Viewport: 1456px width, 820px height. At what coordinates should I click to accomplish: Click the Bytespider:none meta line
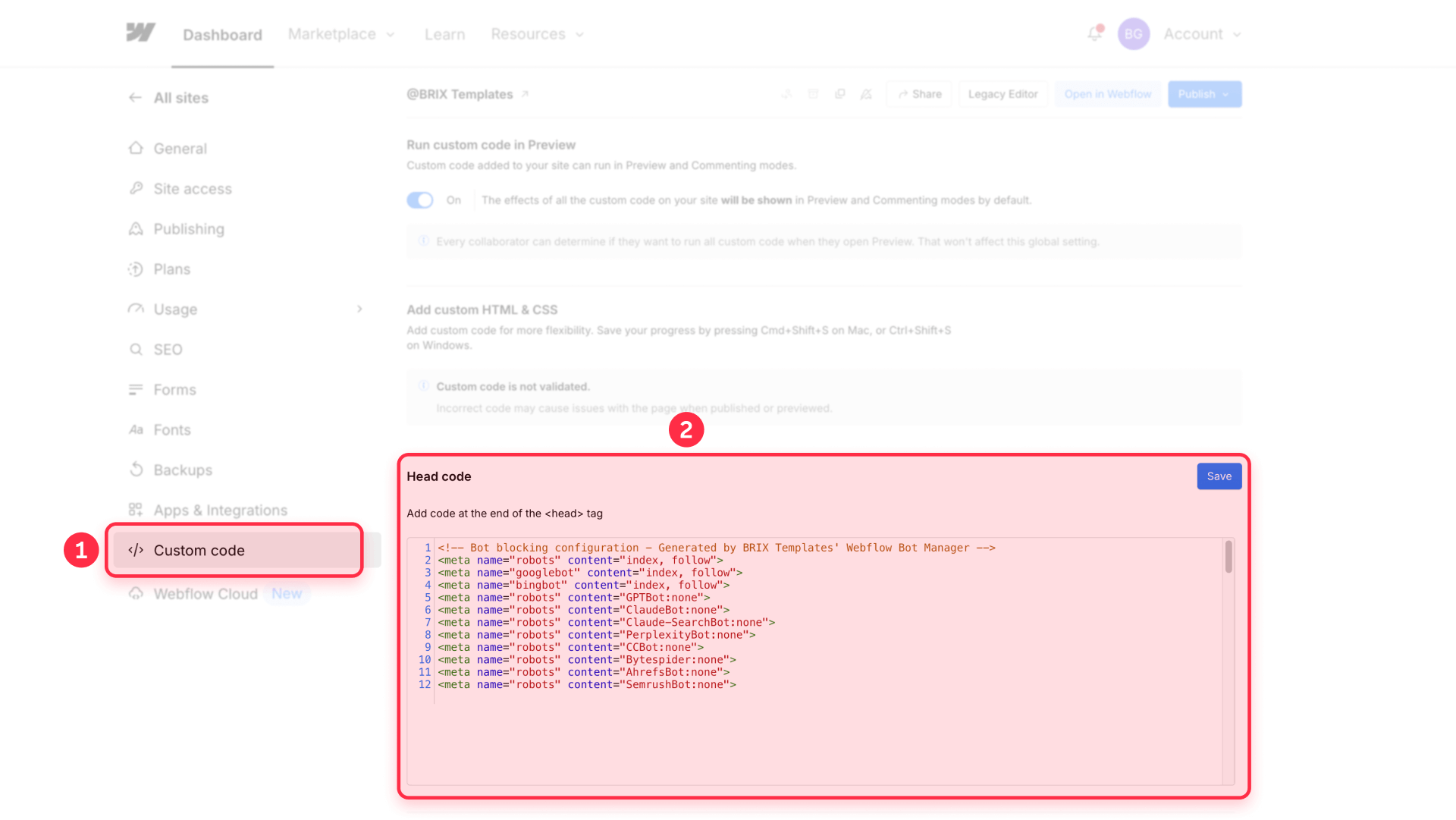coord(587,660)
